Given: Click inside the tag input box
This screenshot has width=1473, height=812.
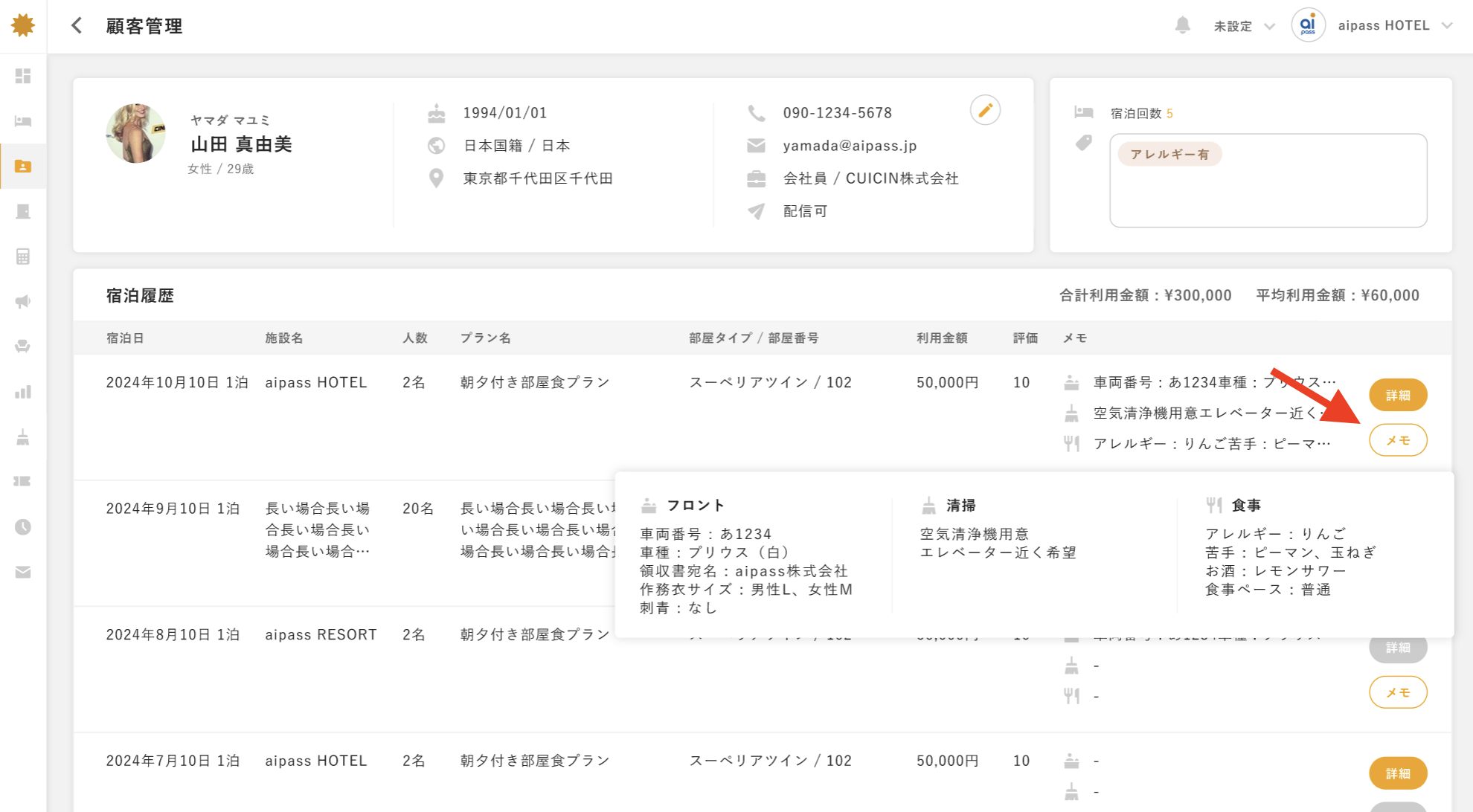Looking at the screenshot, I should pyautogui.click(x=1268, y=181).
